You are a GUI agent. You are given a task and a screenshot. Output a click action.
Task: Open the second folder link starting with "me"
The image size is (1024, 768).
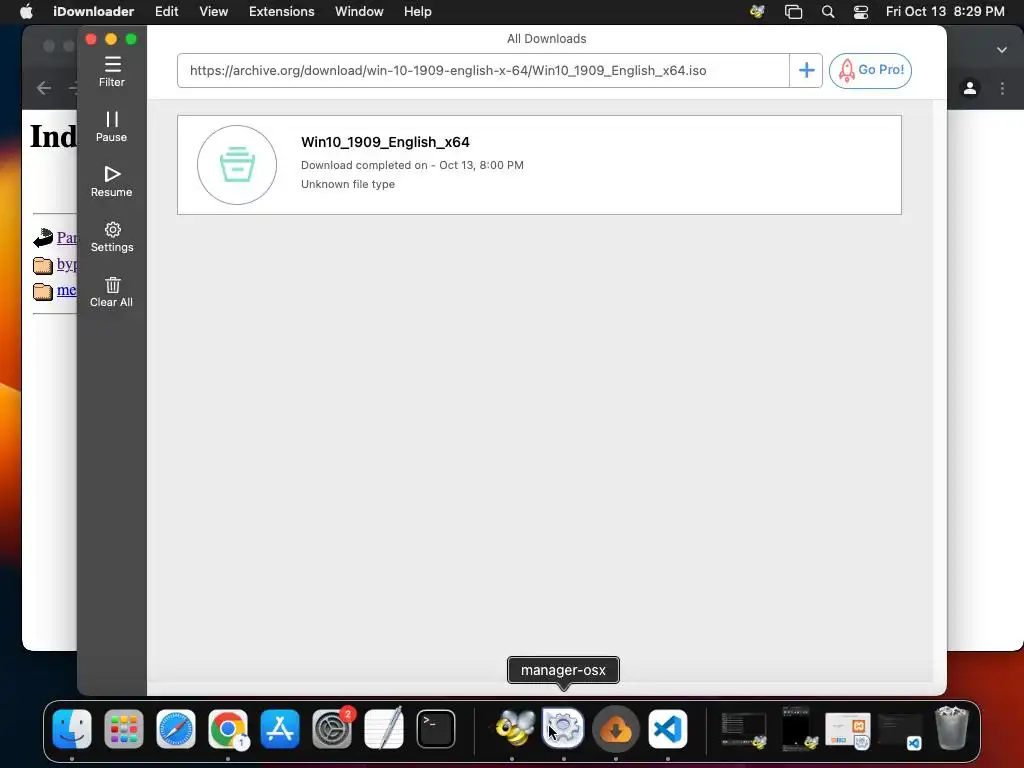[x=67, y=289]
